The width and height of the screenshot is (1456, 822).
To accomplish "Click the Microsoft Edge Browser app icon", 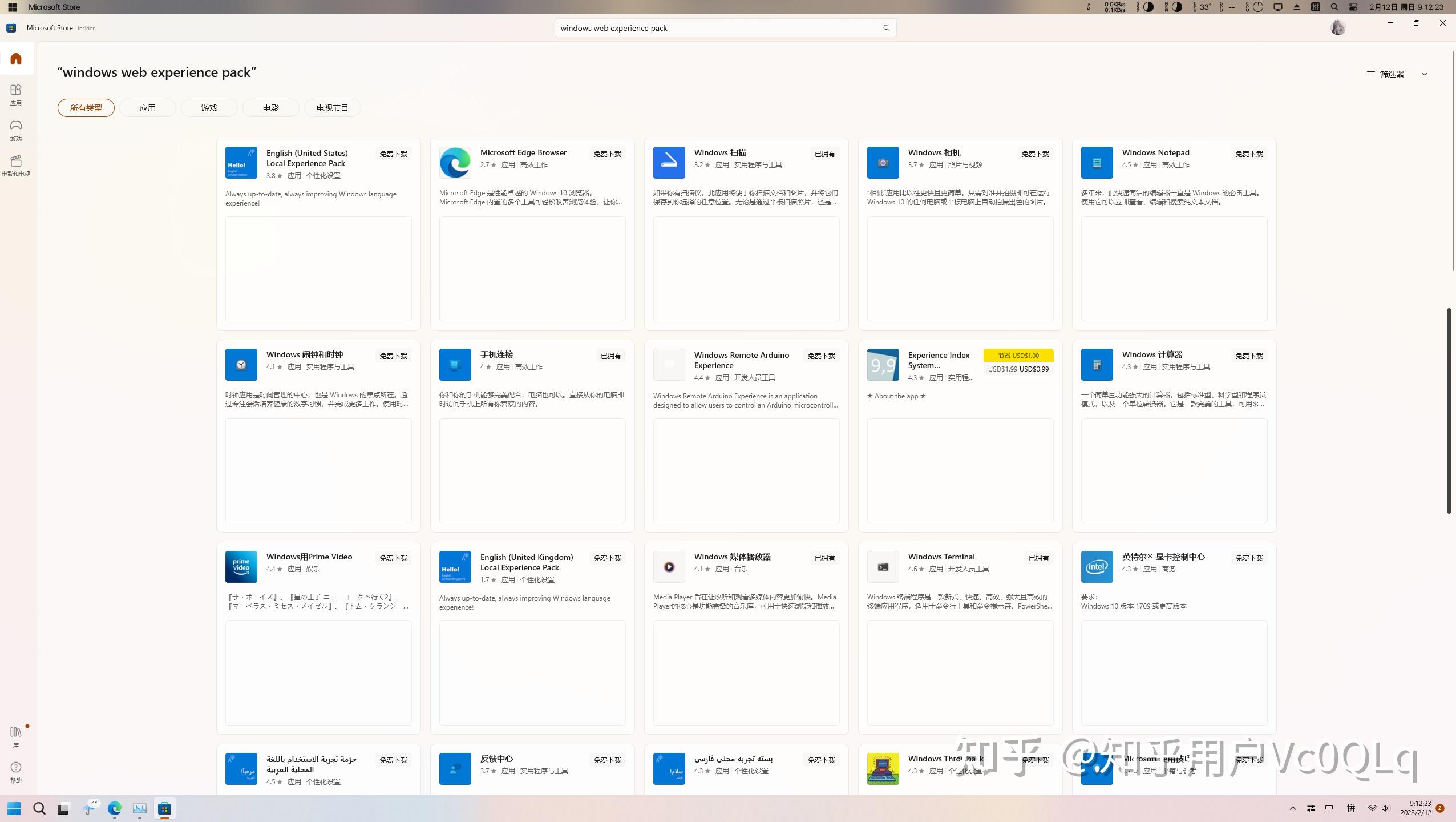I will pyautogui.click(x=455, y=163).
